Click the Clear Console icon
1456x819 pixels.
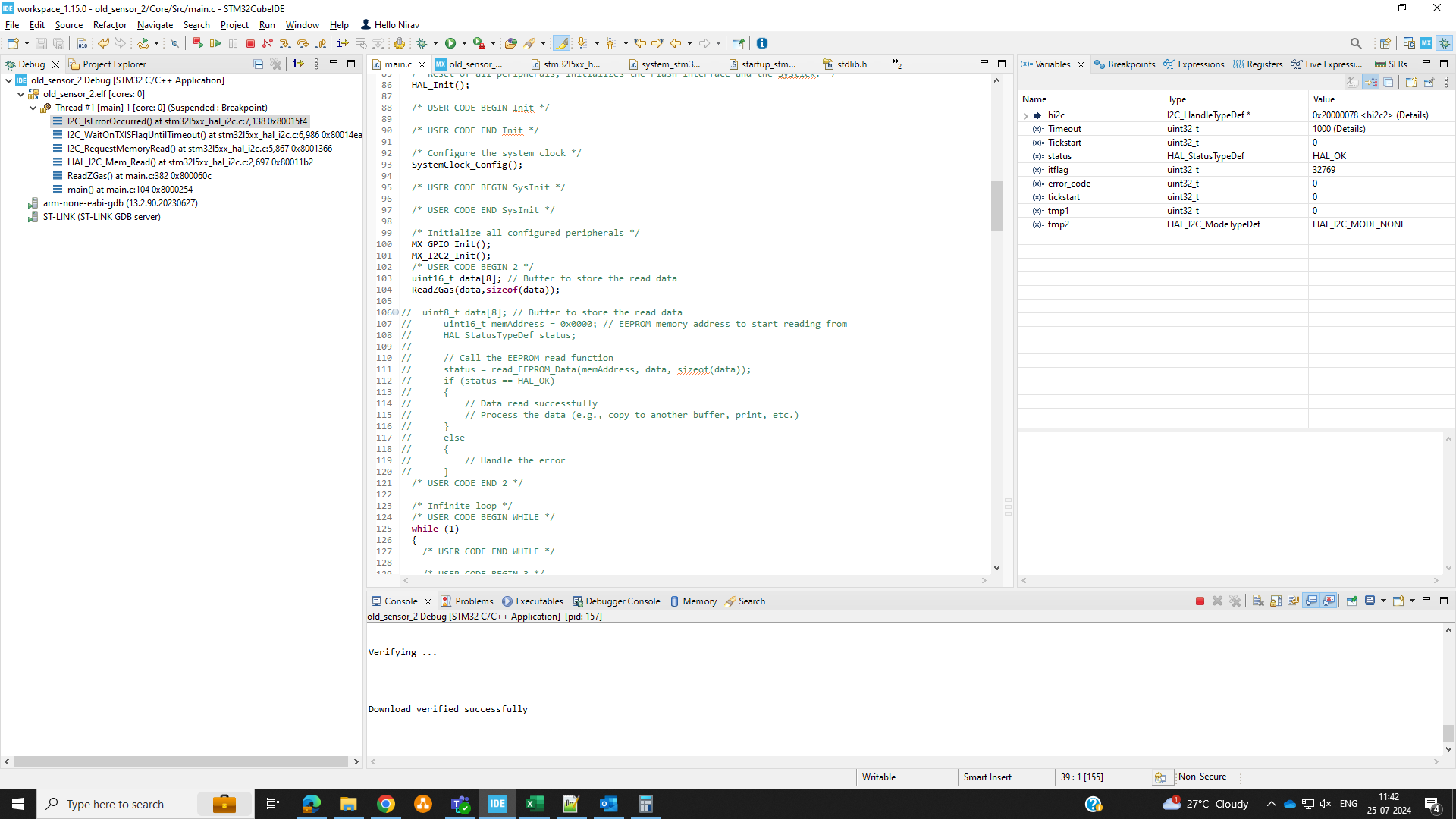1258,601
